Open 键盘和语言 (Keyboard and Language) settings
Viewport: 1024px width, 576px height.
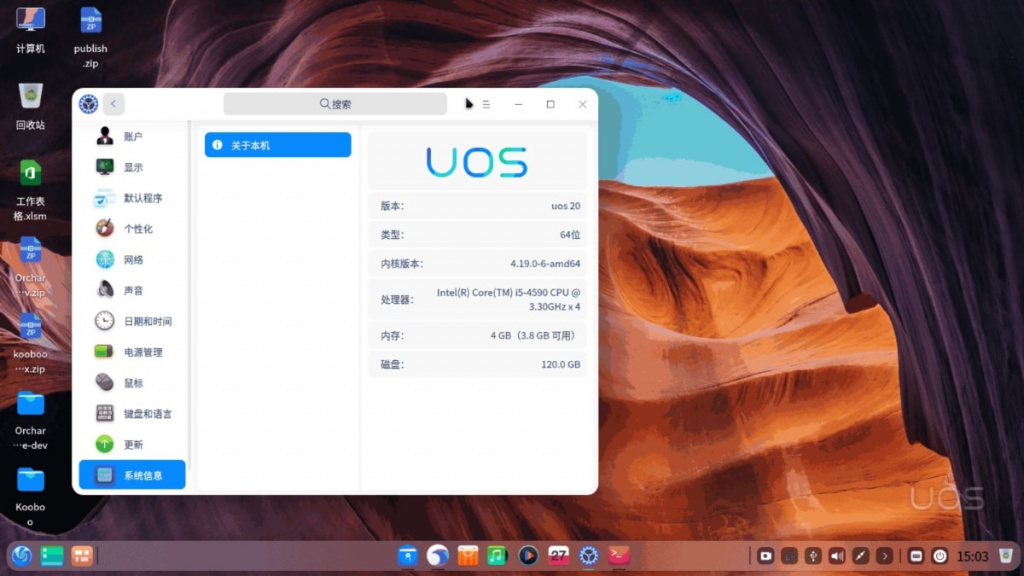pyautogui.click(x=131, y=413)
